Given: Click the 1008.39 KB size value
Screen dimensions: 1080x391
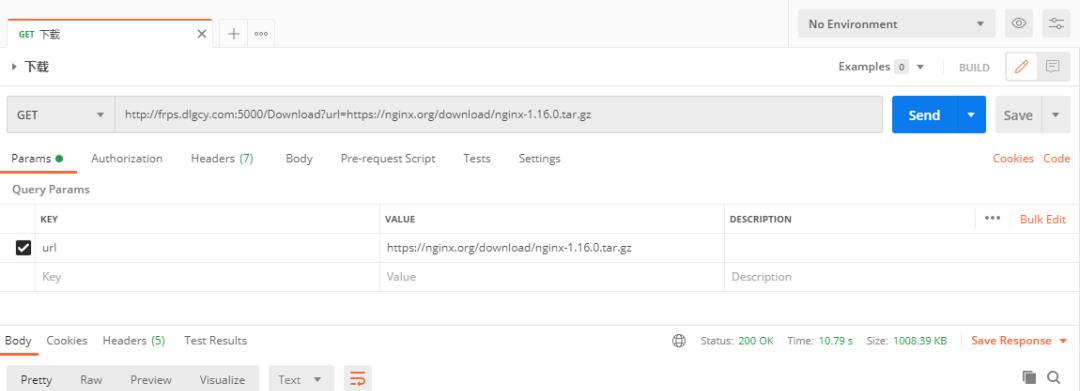Looking at the screenshot, I should pyautogui.click(x=920, y=341).
